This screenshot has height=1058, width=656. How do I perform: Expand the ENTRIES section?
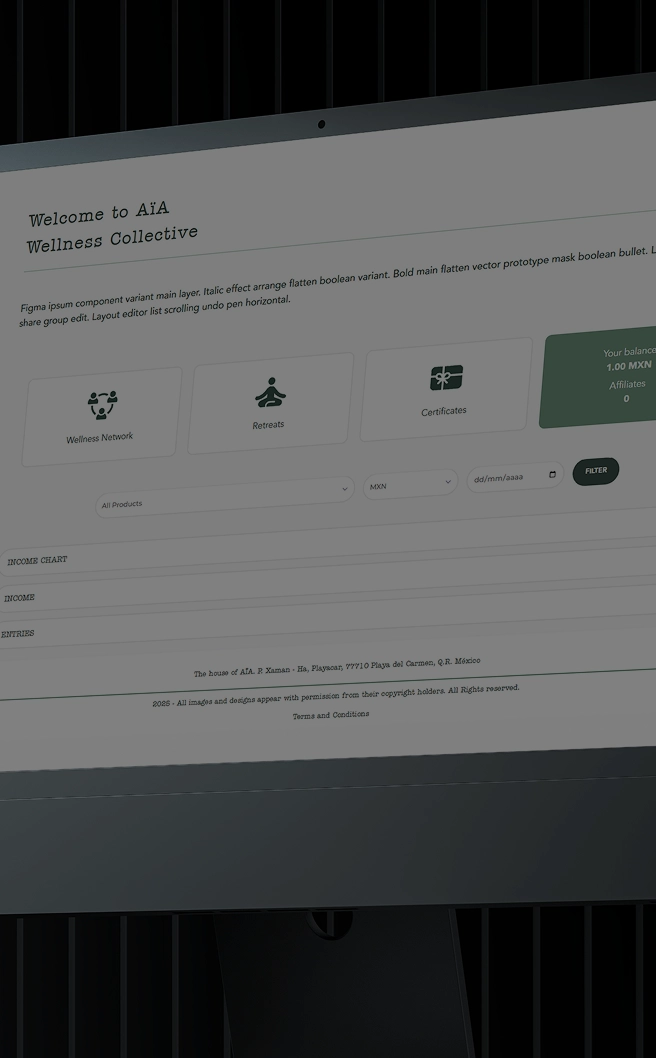point(18,634)
